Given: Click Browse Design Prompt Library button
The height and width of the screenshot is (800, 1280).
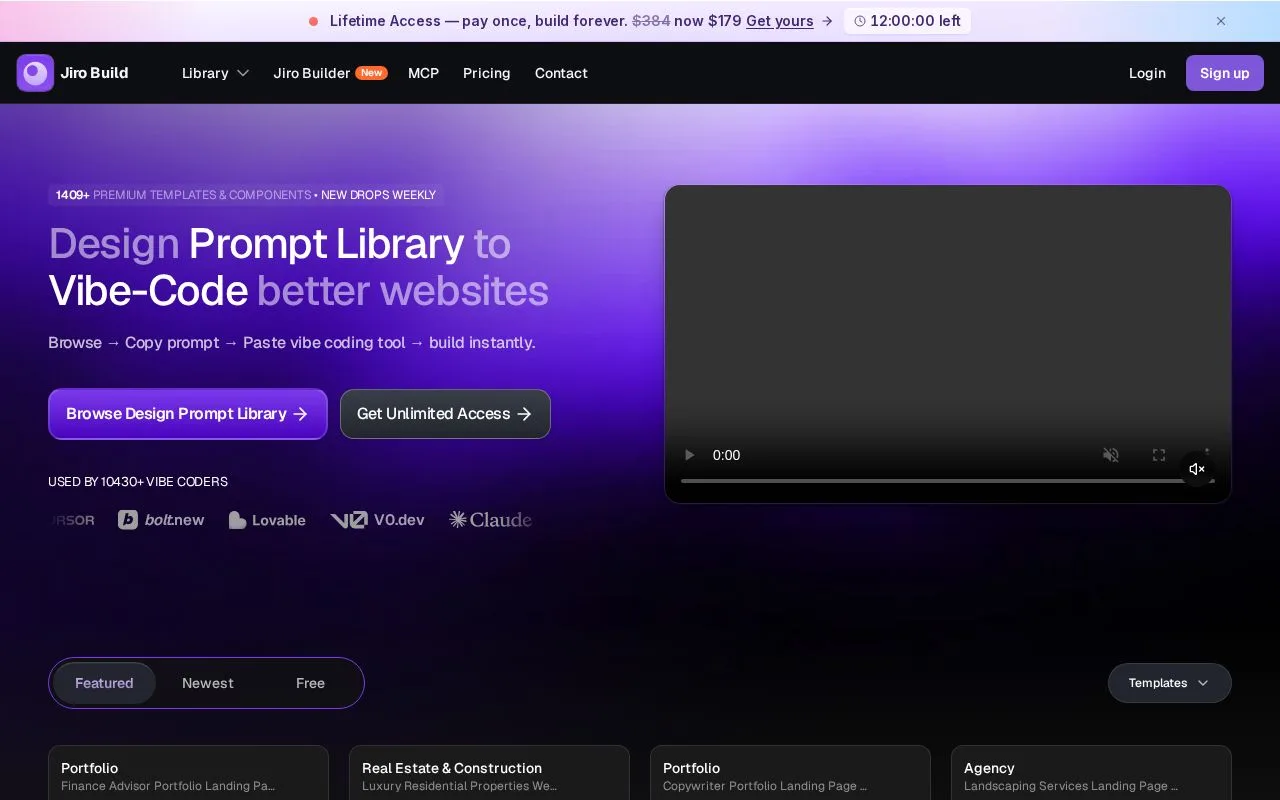Looking at the screenshot, I should point(188,414).
